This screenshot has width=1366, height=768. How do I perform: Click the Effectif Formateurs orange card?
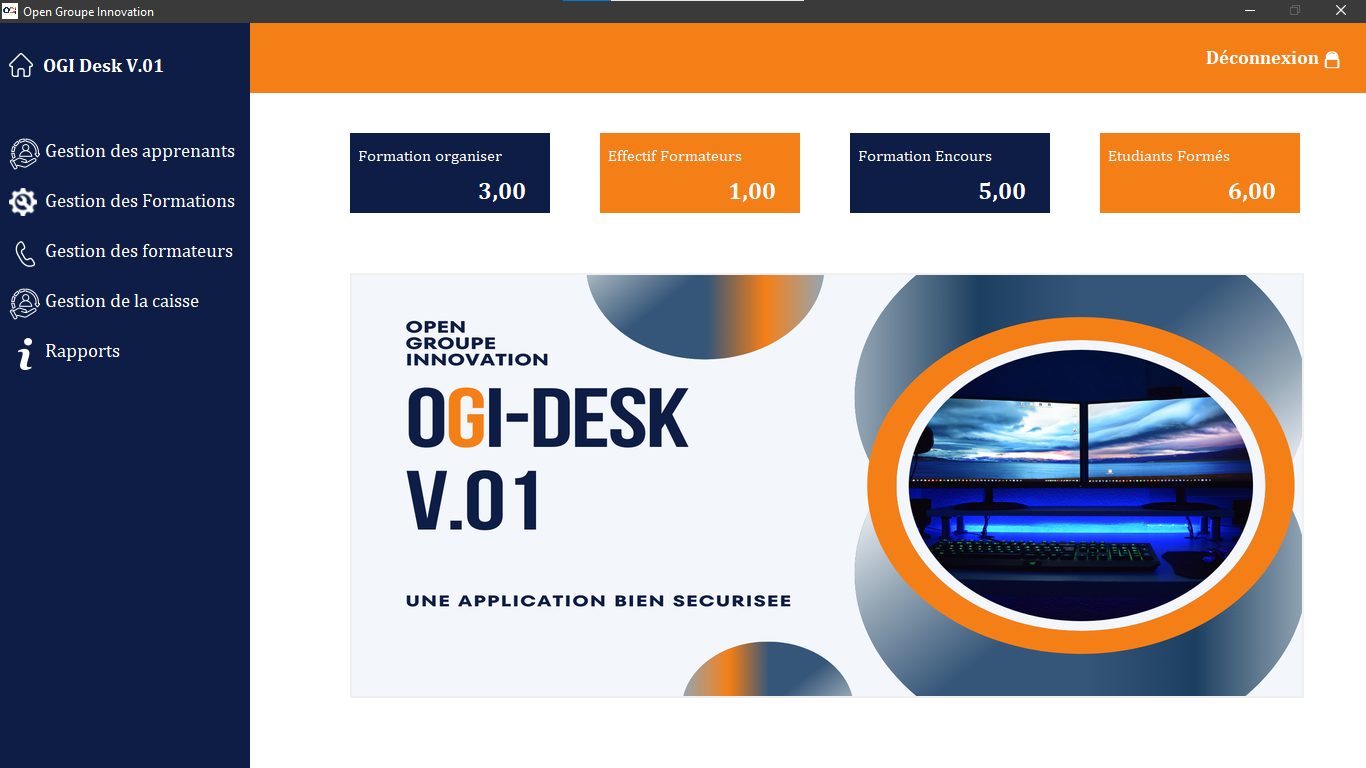tap(700, 173)
